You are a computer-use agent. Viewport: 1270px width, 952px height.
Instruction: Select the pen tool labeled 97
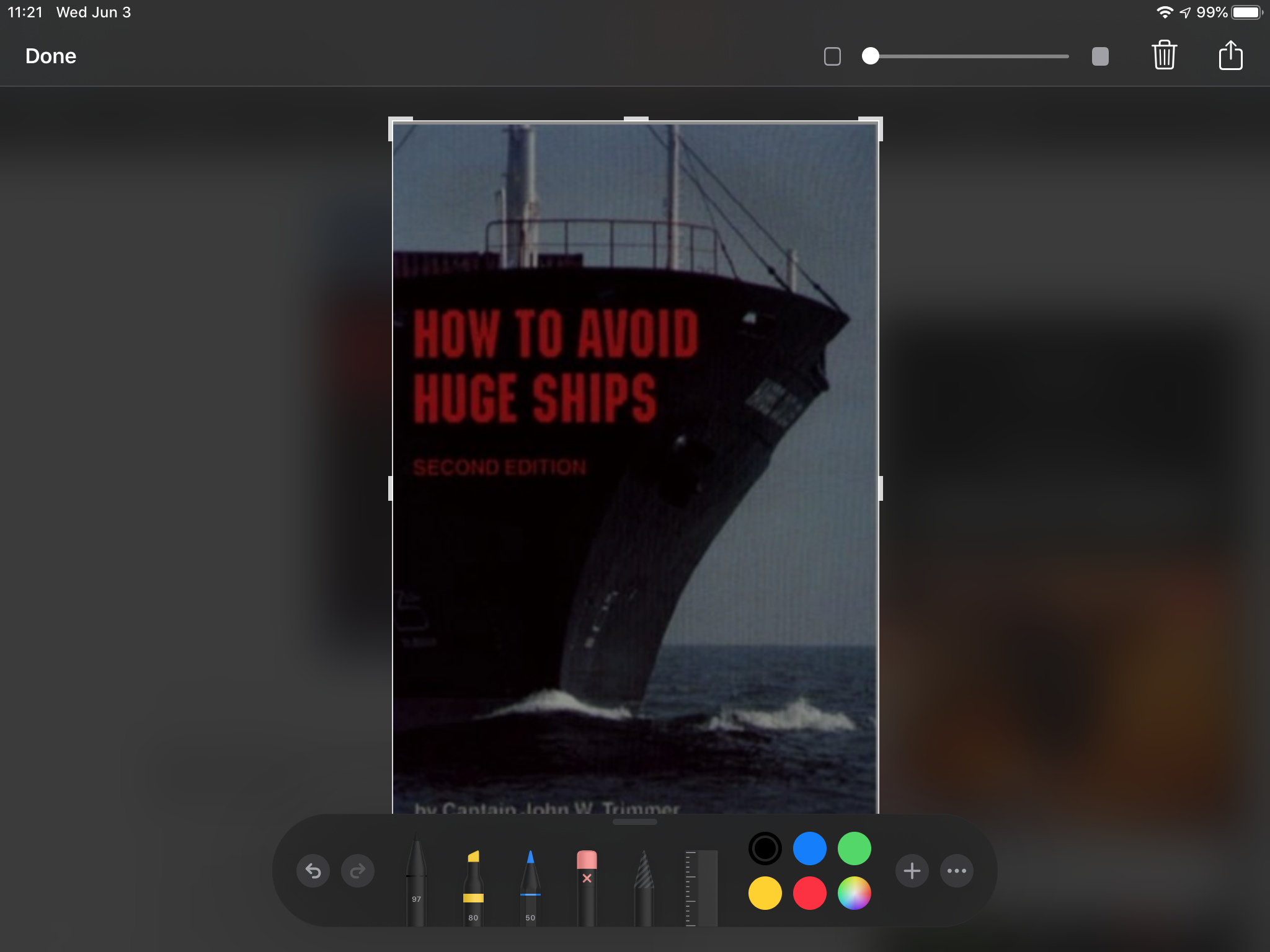pos(416,879)
